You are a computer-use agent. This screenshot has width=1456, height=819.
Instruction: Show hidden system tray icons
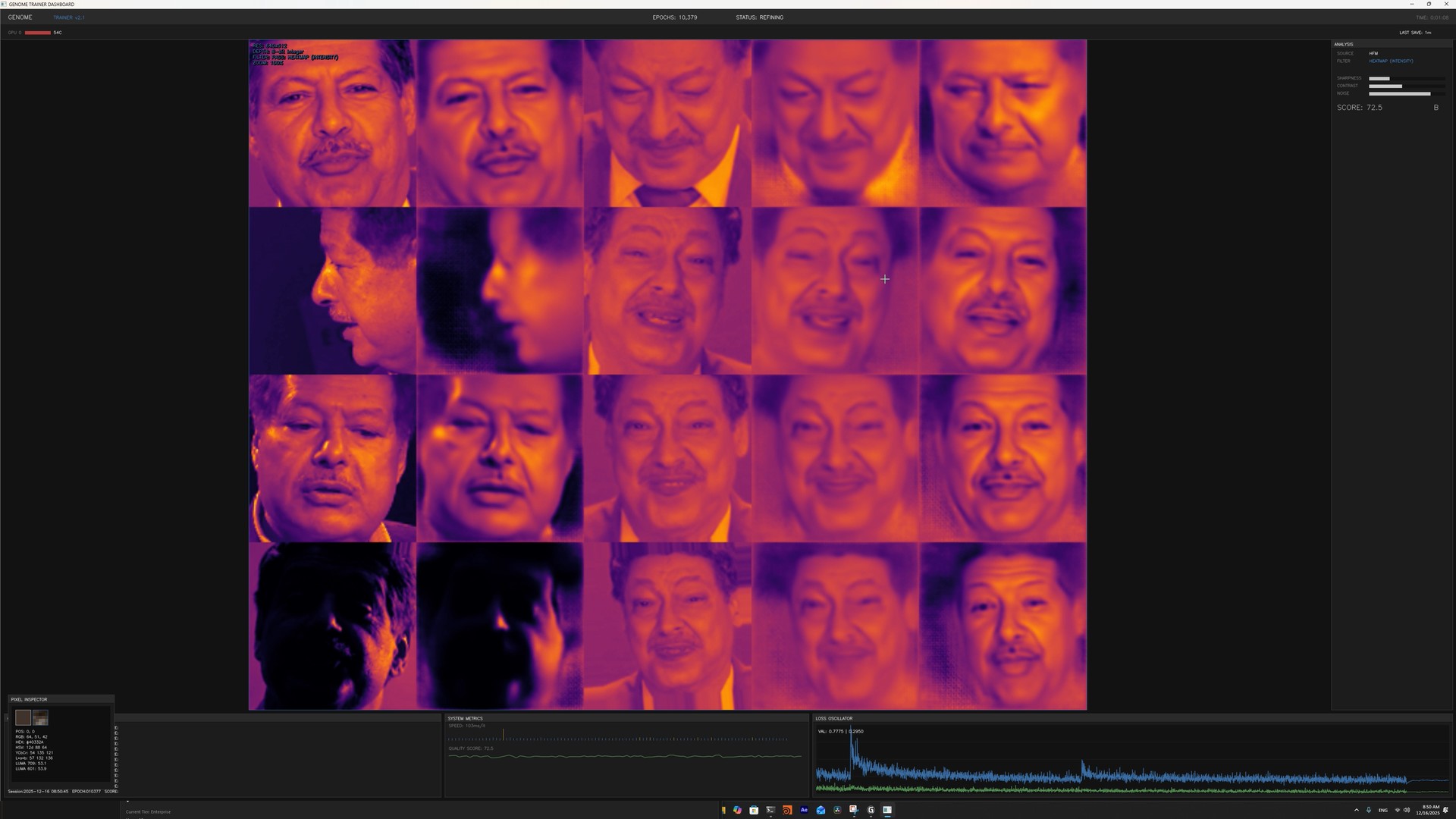1357,810
